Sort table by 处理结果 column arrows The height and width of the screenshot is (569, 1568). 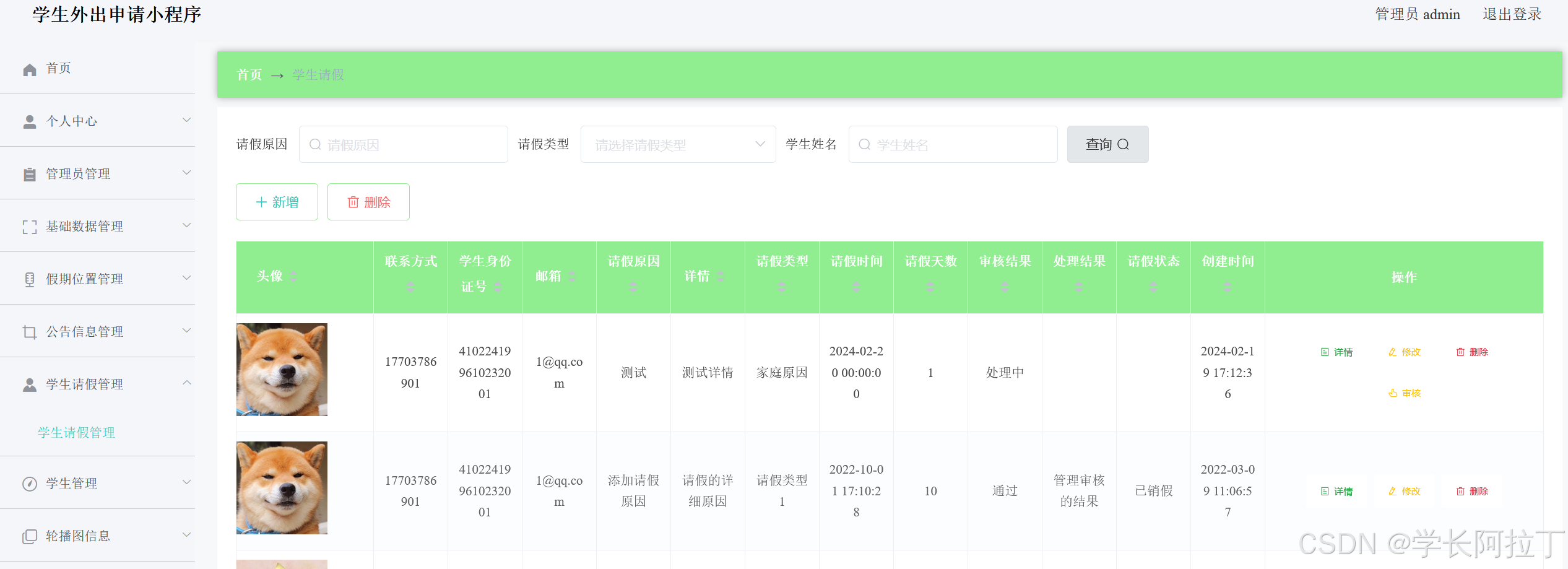point(1079,287)
